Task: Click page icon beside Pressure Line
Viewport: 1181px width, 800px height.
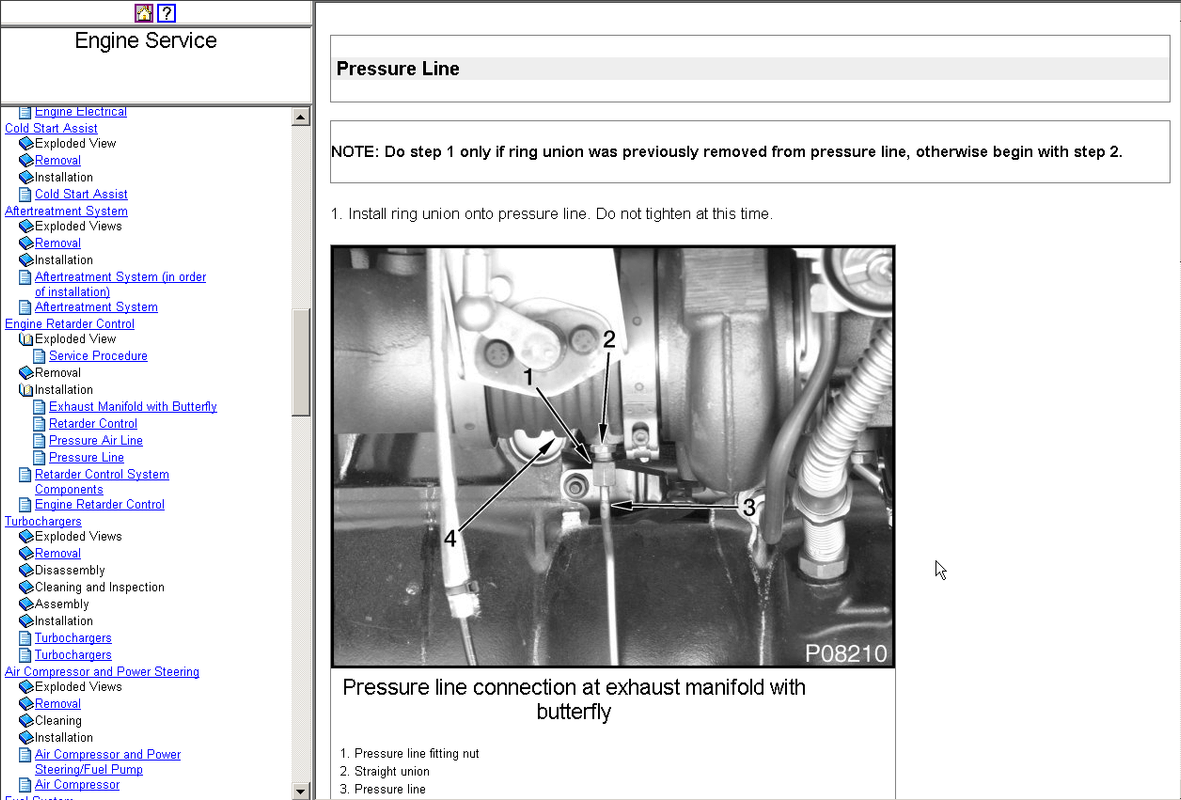Action: pyautogui.click(x=39, y=458)
